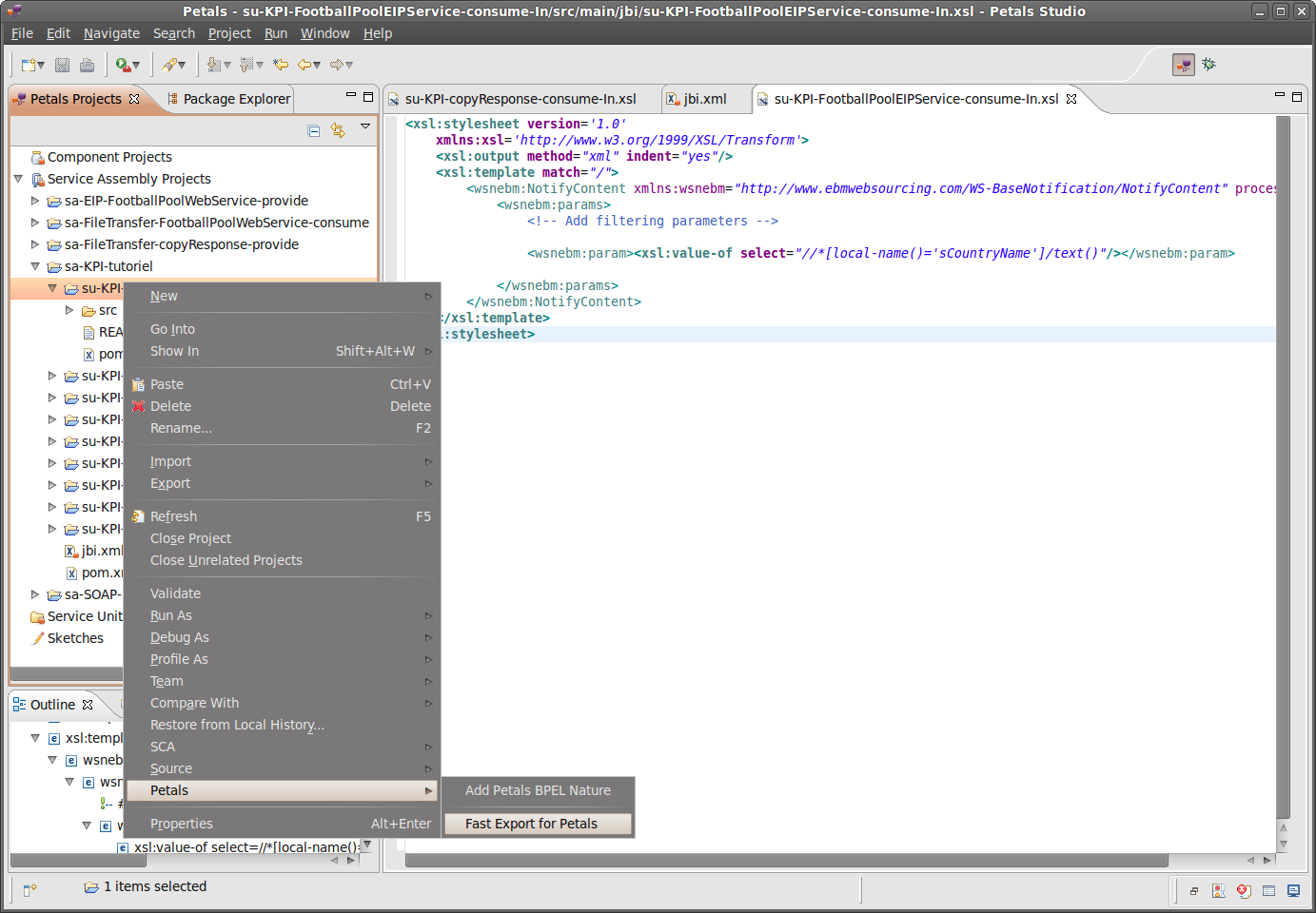The height and width of the screenshot is (913, 1316).
Task: Select Add Petals BPEL Nature
Action: point(538,790)
